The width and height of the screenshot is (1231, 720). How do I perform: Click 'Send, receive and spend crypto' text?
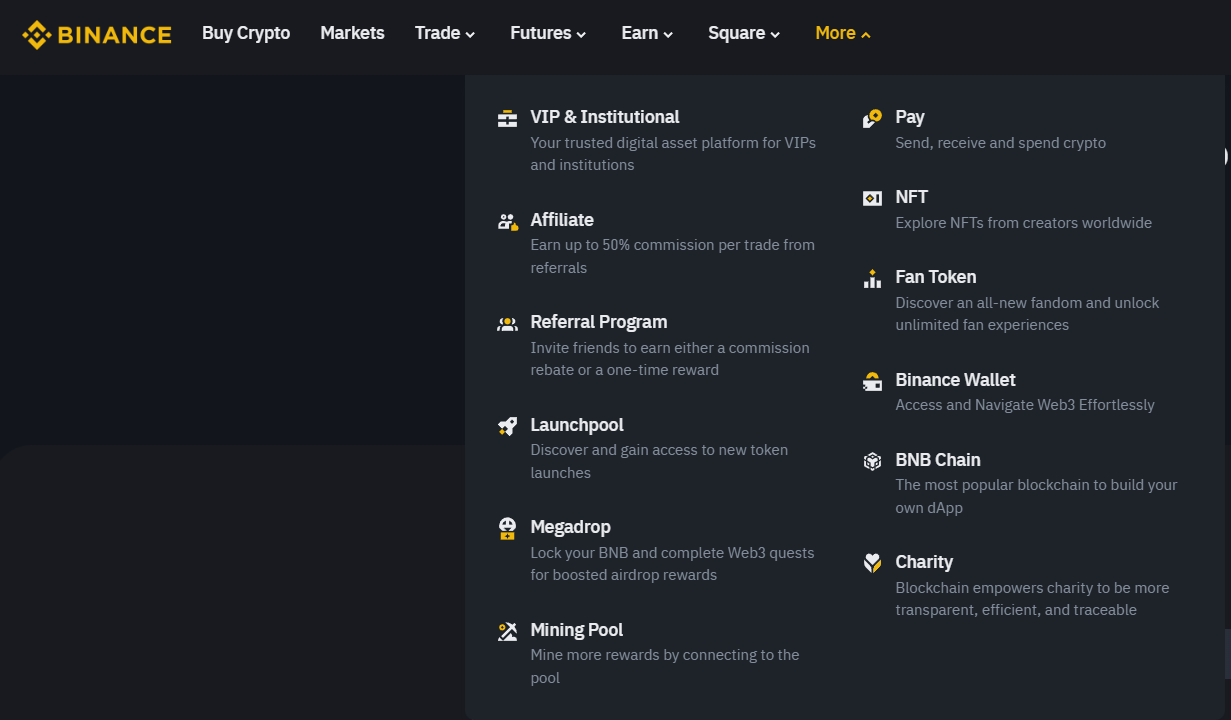click(x=1000, y=143)
